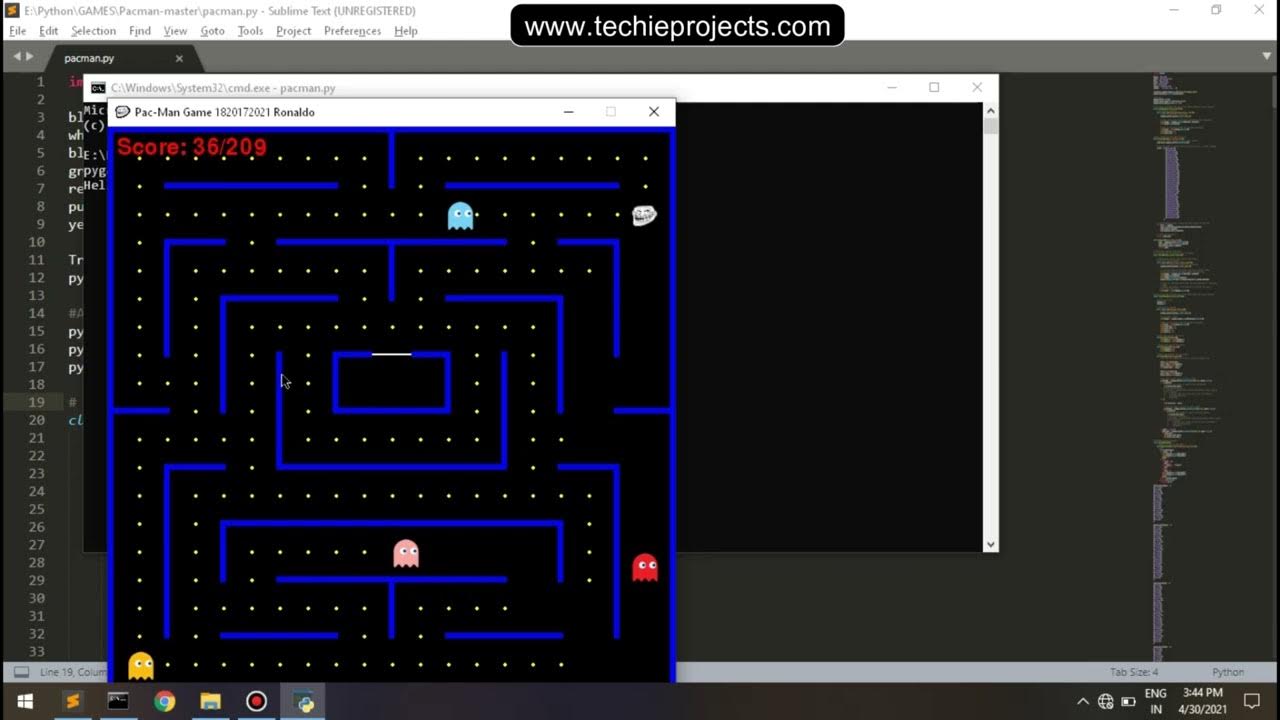Open the Selection menu
This screenshot has height=720, width=1280.
click(93, 31)
